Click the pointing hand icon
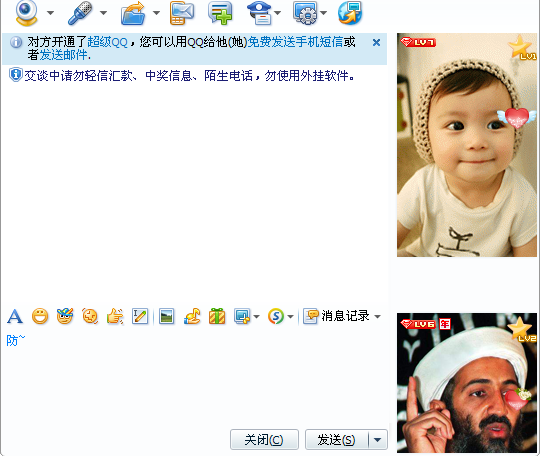The width and height of the screenshot is (540, 456). pyautogui.click(x=115, y=316)
